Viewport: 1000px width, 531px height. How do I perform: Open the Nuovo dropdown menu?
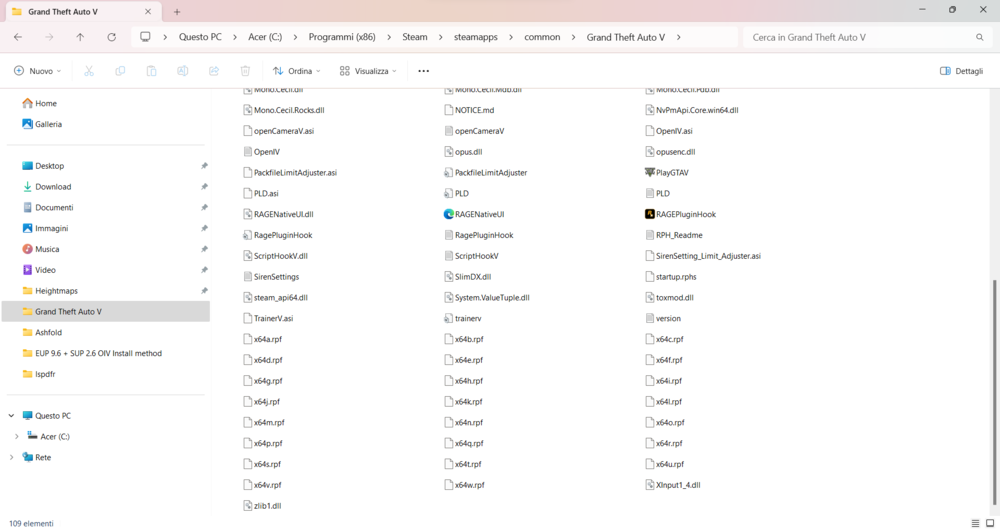tap(38, 71)
